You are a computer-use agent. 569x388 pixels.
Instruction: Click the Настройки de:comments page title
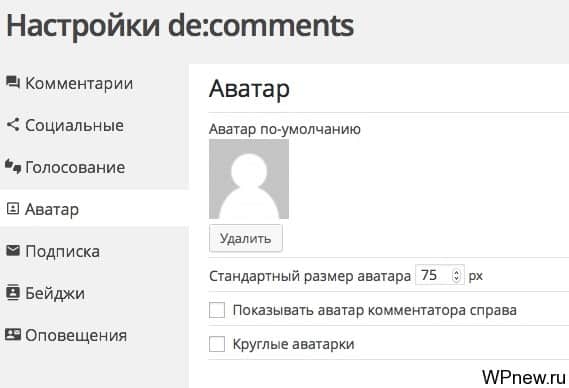[180, 25]
